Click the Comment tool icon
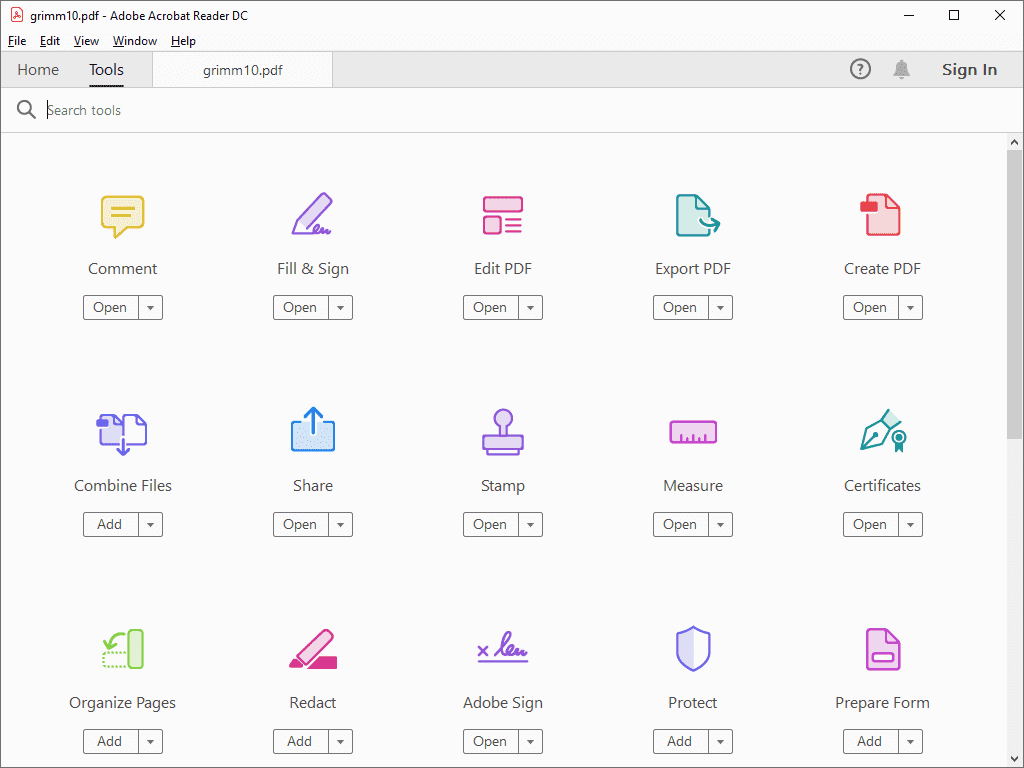1024x768 pixels. pyautogui.click(x=123, y=216)
